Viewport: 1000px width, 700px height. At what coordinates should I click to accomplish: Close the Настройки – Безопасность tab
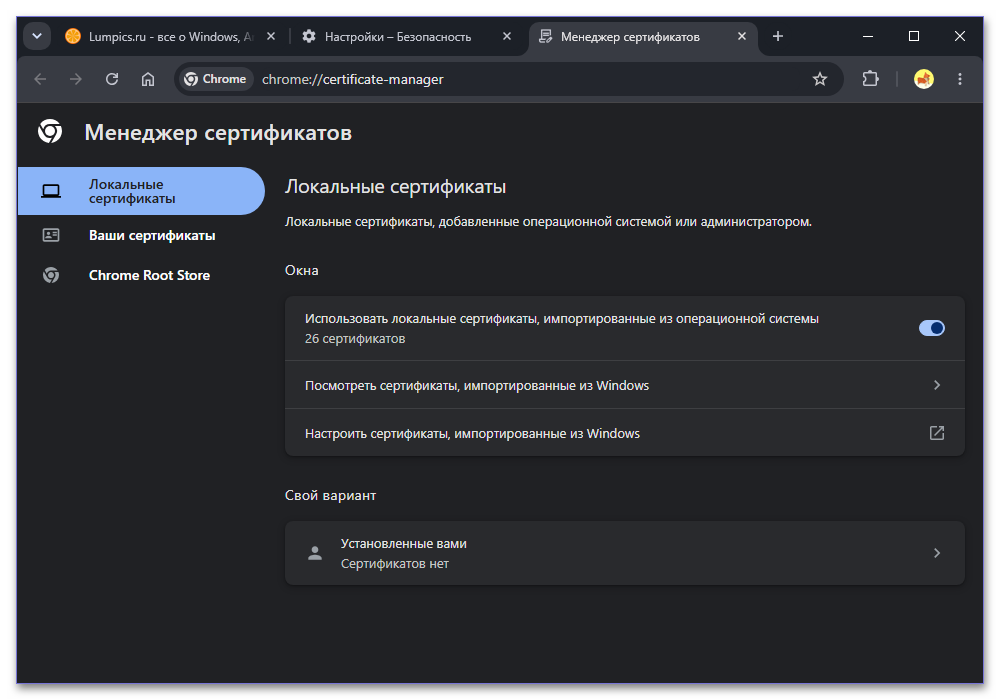tap(507, 36)
